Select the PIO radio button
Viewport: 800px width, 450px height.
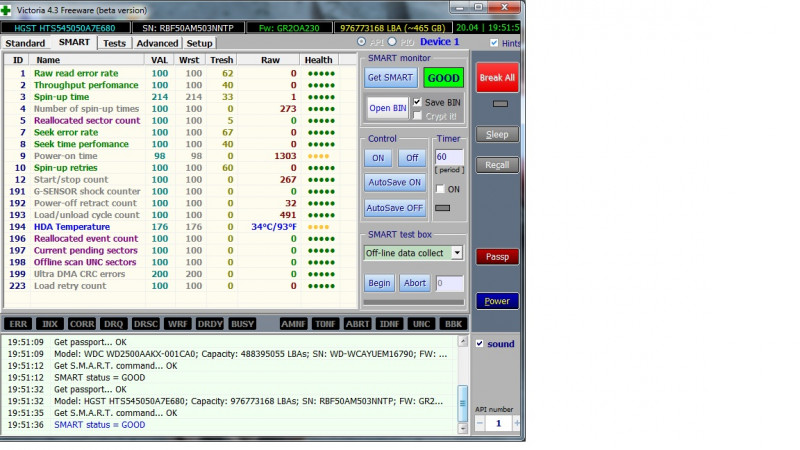[x=392, y=42]
